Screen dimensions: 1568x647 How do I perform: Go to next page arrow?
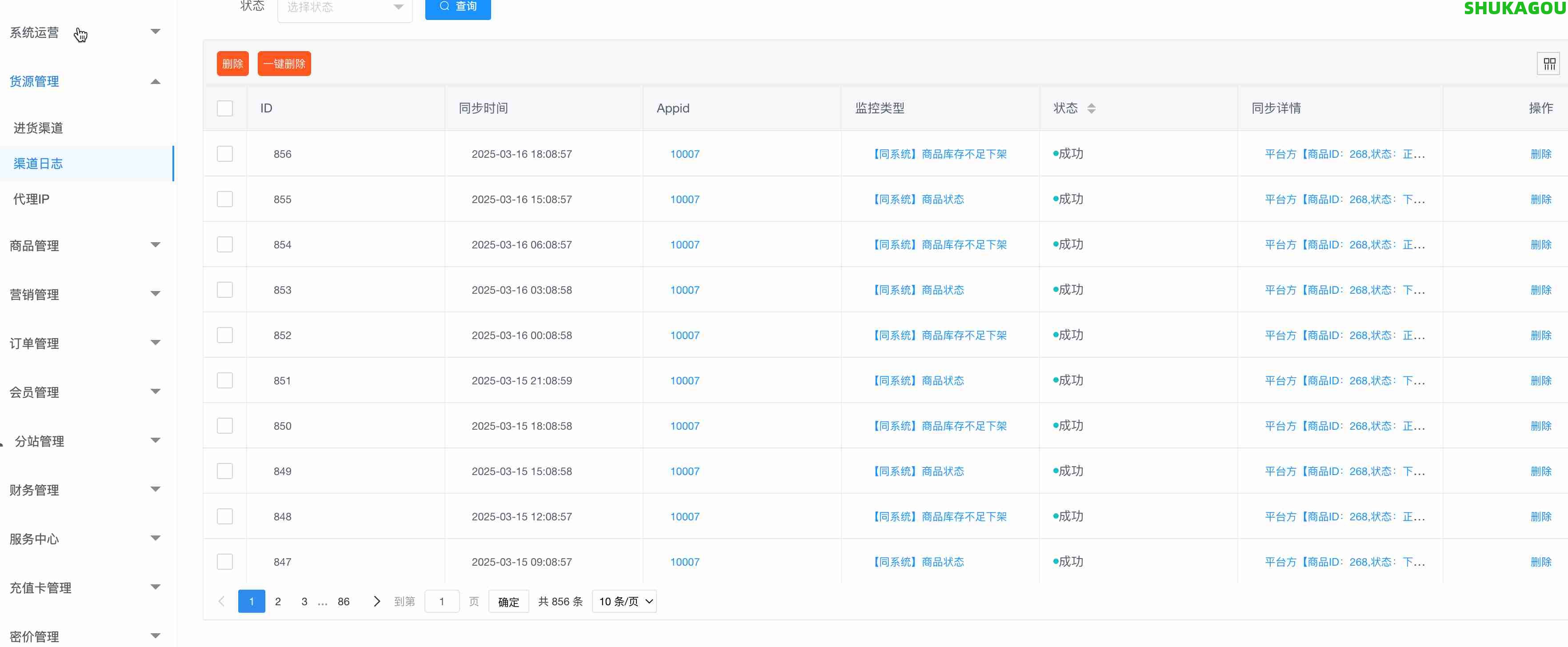click(x=376, y=601)
